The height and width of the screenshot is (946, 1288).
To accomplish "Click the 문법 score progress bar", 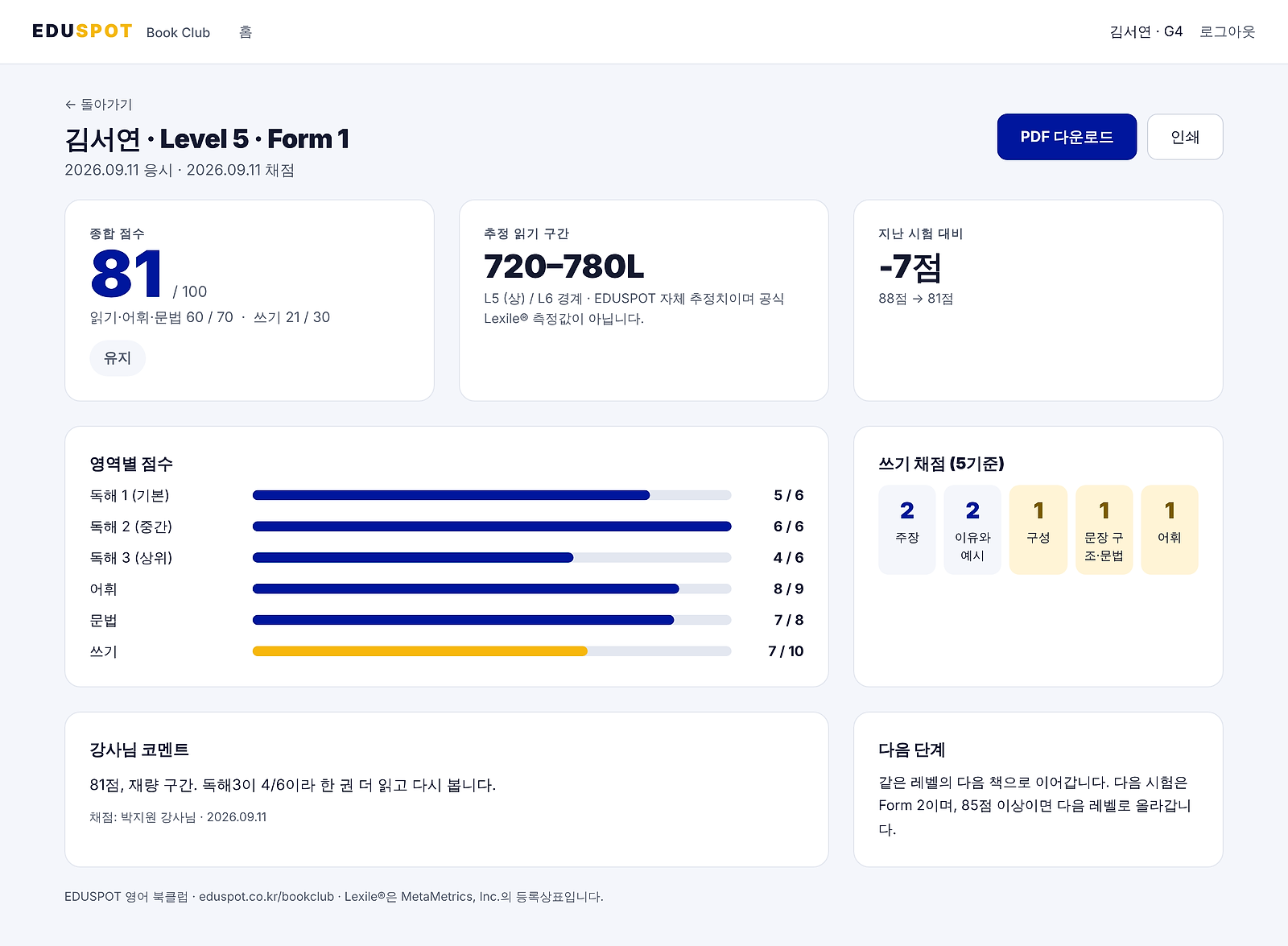I will click(492, 620).
